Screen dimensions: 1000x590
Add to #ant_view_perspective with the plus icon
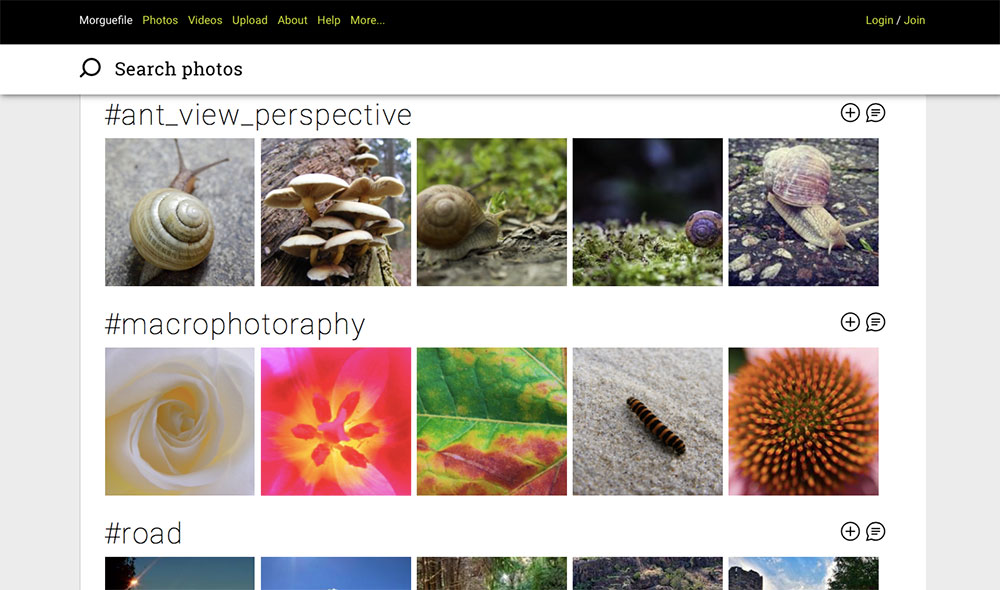tap(849, 113)
